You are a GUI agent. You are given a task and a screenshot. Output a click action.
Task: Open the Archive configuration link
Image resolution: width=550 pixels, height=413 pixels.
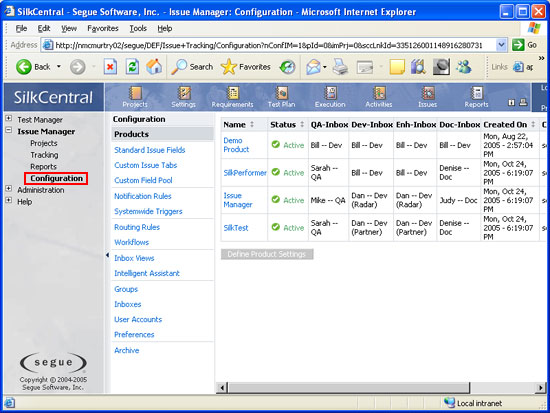coord(127,350)
